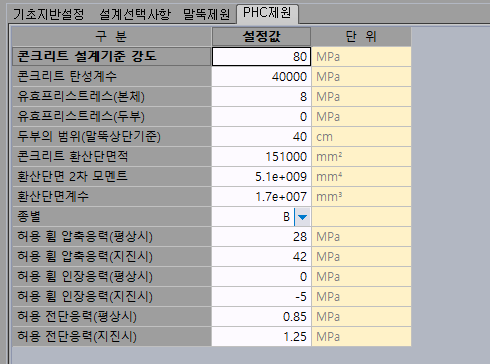This screenshot has width=490, height=364.
Task: Open the 종별 dropdown arrow
Action: [x=303, y=217]
